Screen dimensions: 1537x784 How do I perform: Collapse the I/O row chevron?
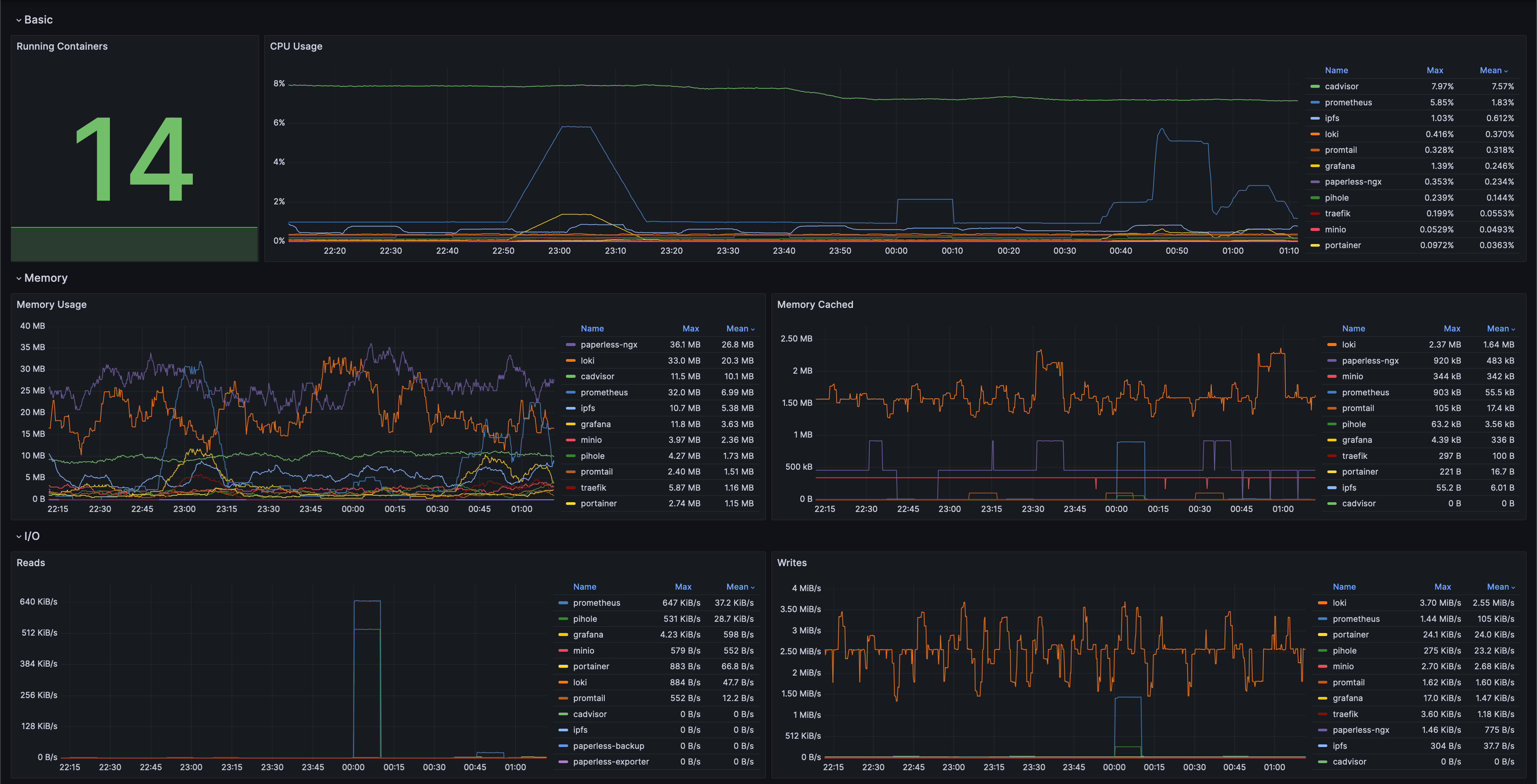click(18, 537)
